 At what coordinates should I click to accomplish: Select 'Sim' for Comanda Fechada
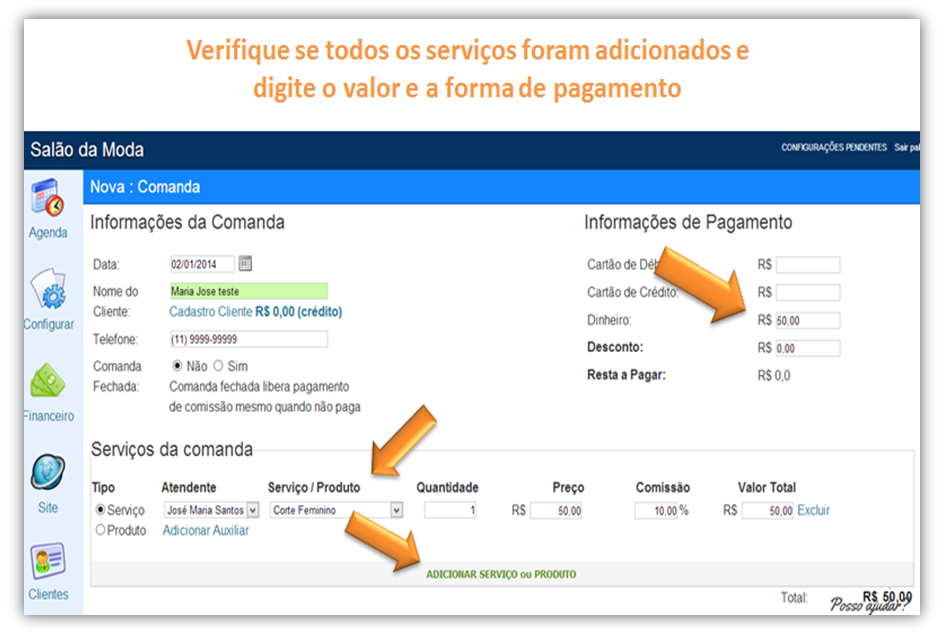[218, 366]
